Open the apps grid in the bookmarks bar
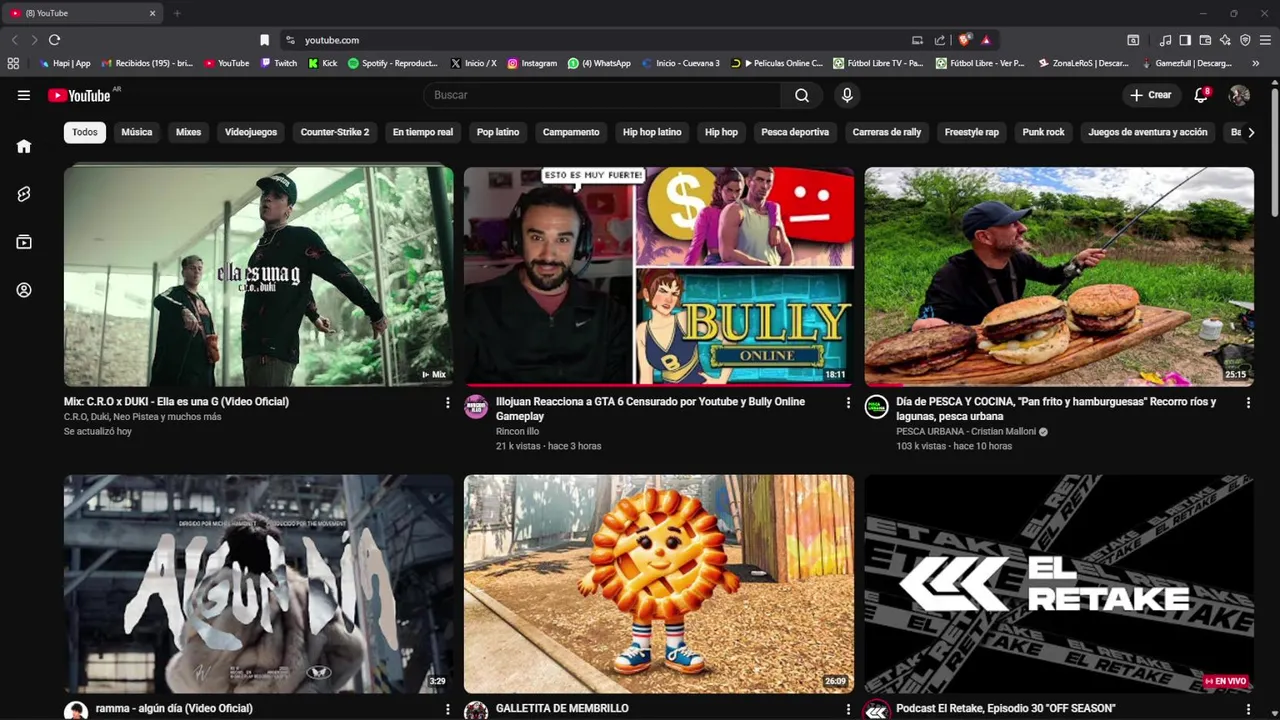 tap(13, 63)
